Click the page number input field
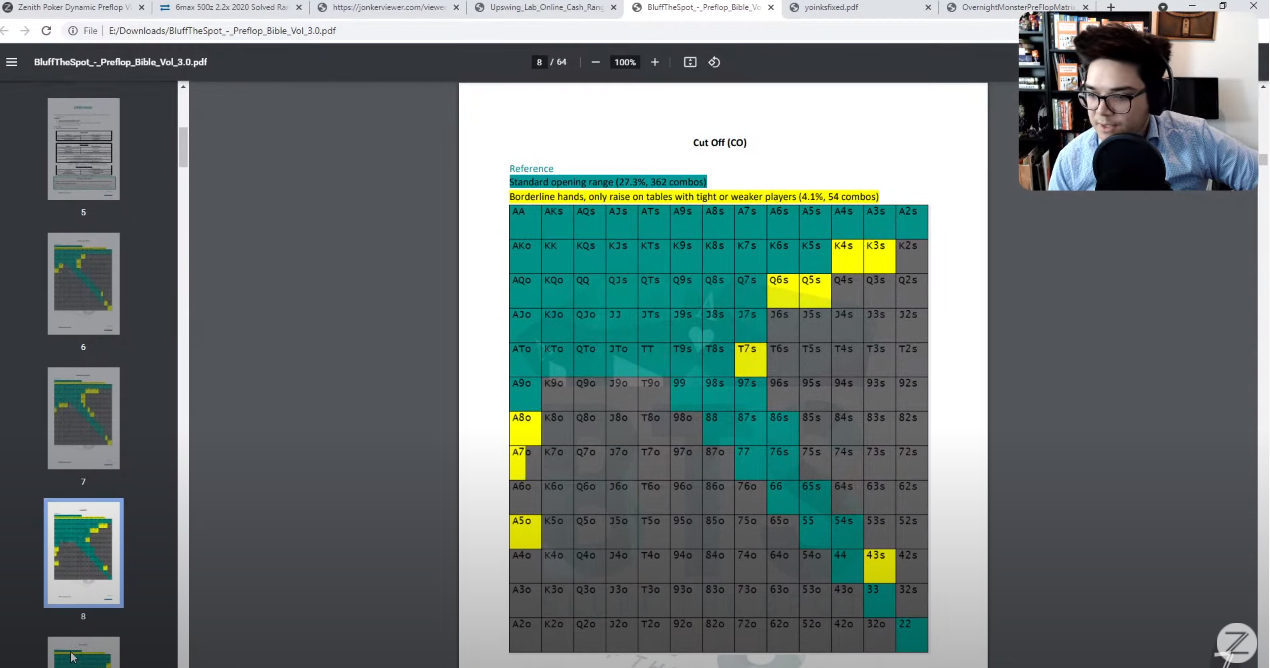Image resolution: width=1270 pixels, height=668 pixels. pyautogui.click(x=540, y=62)
